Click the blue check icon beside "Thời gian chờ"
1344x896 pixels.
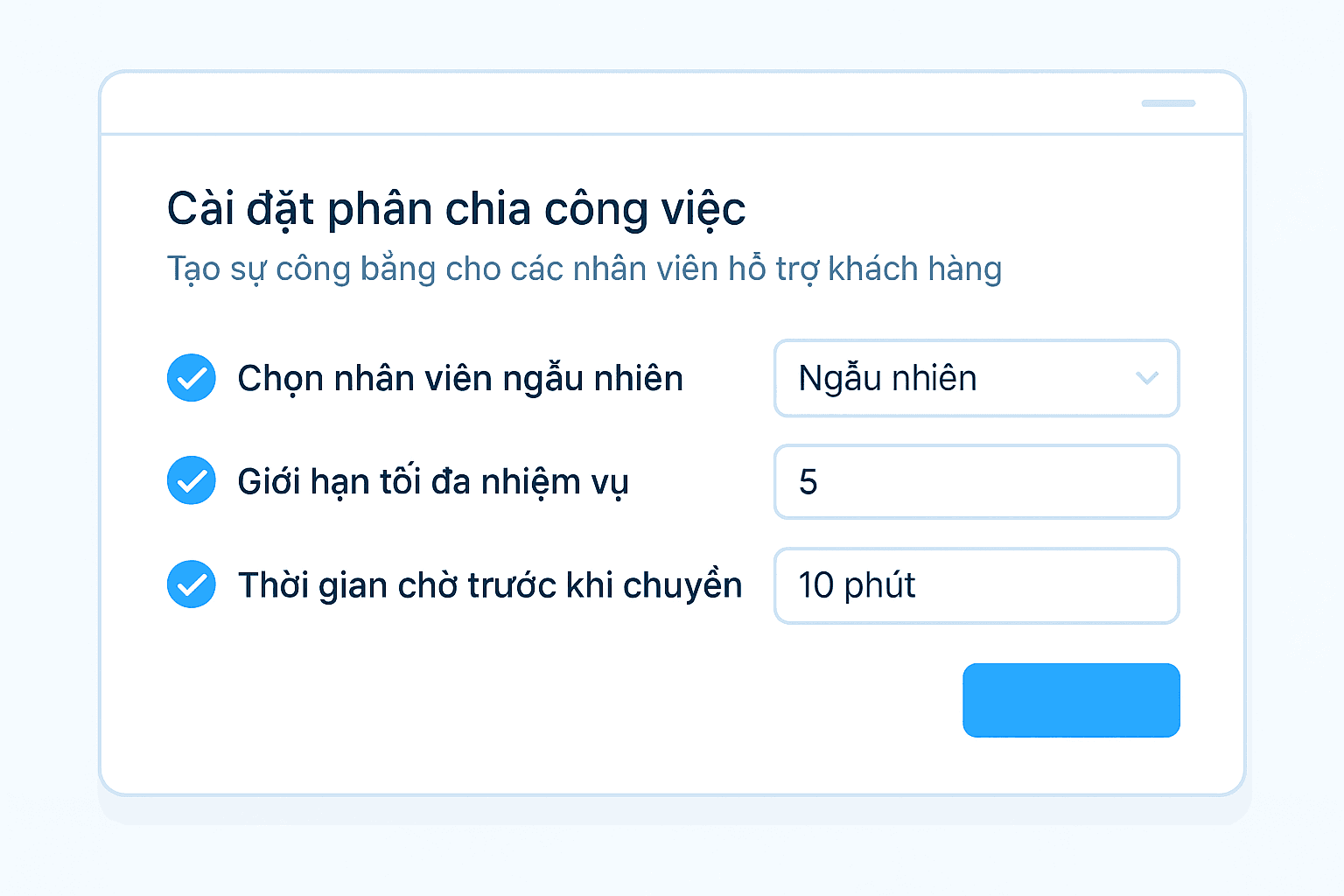(x=192, y=584)
